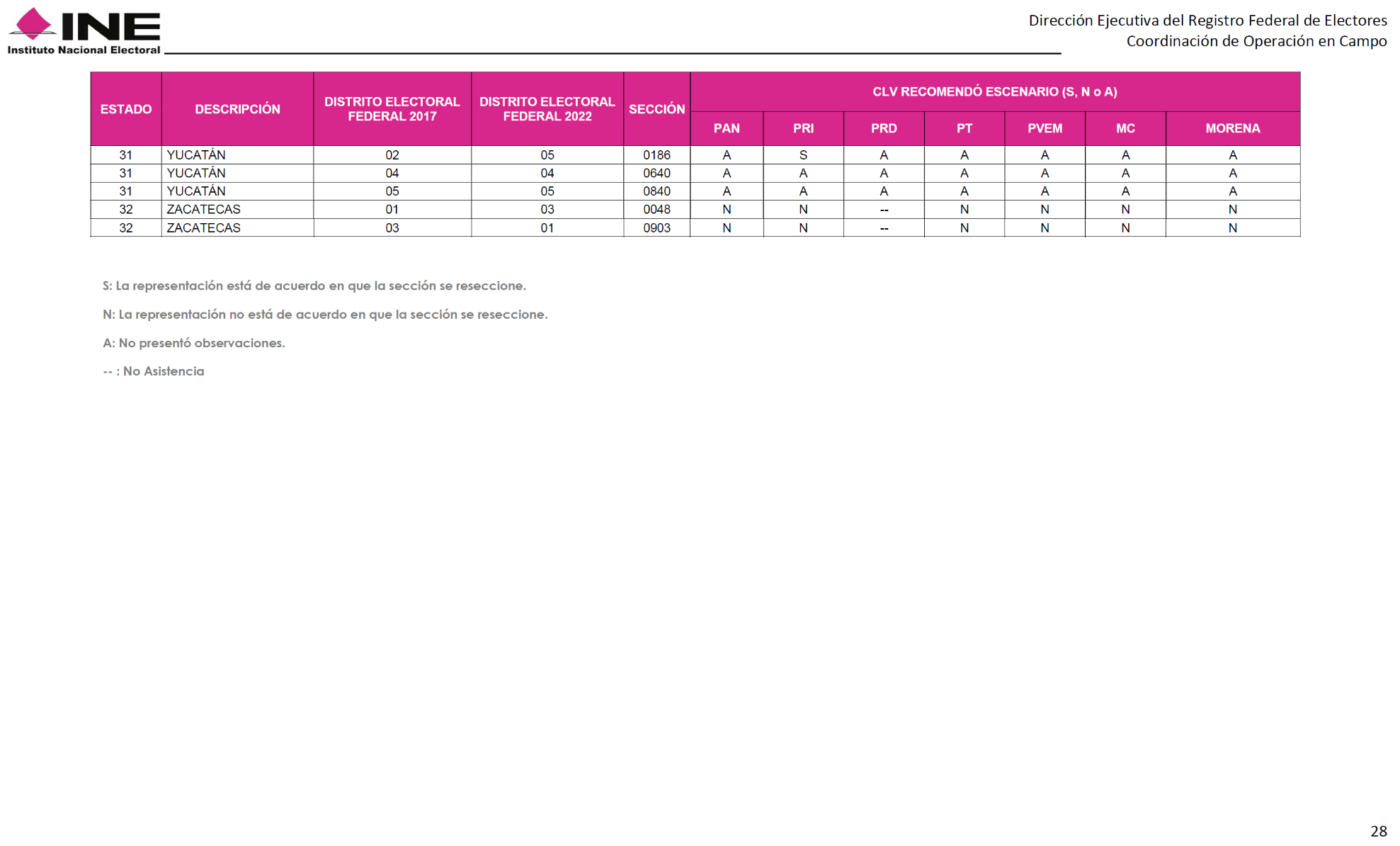The height and width of the screenshot is (846, 1400).
Task: Click the S value under PRI
Action: pyautogui.click(x=803, y=155)
